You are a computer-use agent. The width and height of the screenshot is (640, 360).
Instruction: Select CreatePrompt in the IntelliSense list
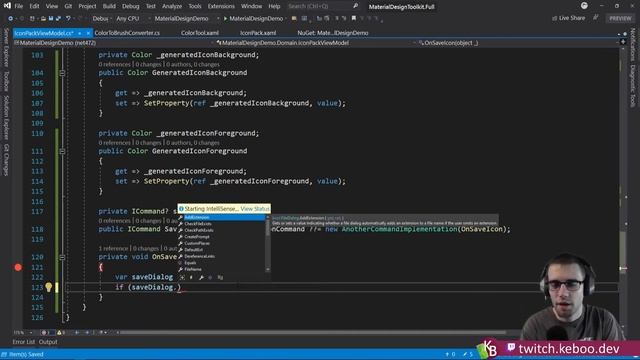pyautogui.click(x=221, y=237)
